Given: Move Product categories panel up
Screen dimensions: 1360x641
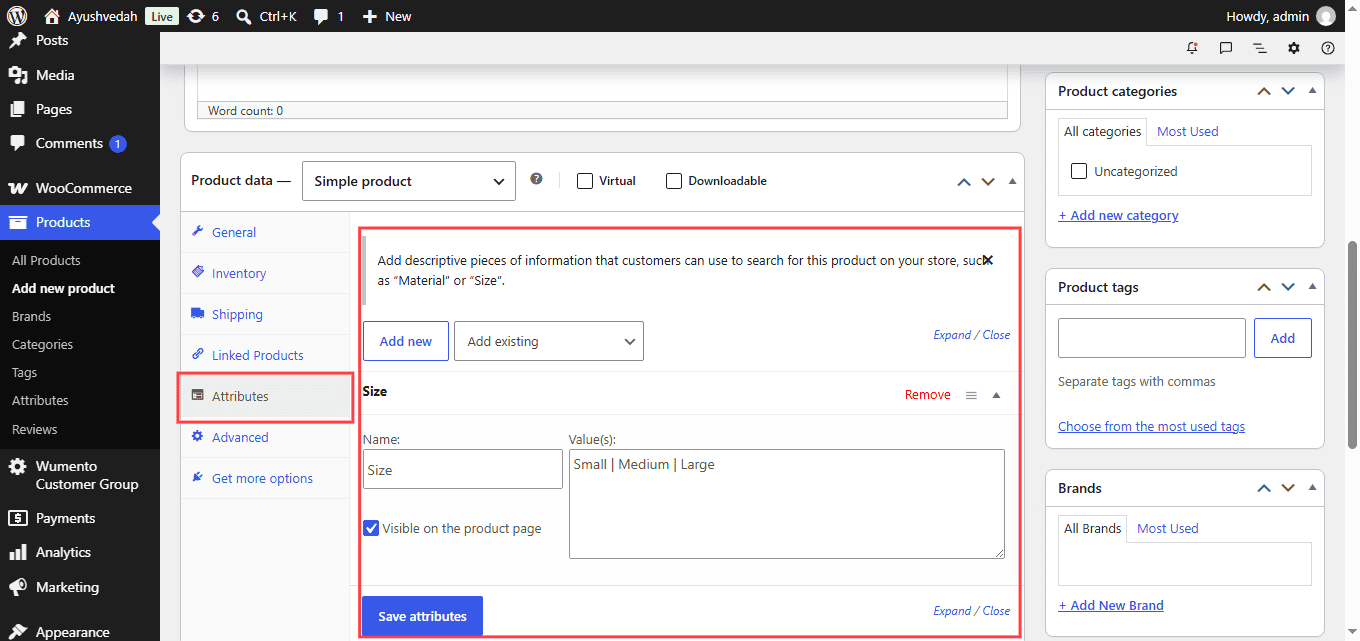Looking at the screenshot, I should 1264,91.
